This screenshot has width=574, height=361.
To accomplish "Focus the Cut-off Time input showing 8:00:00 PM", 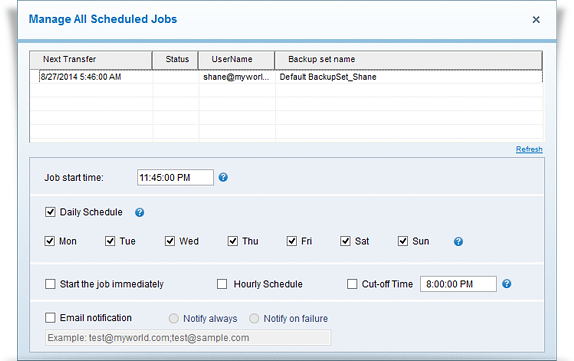I will coord(458,284).
